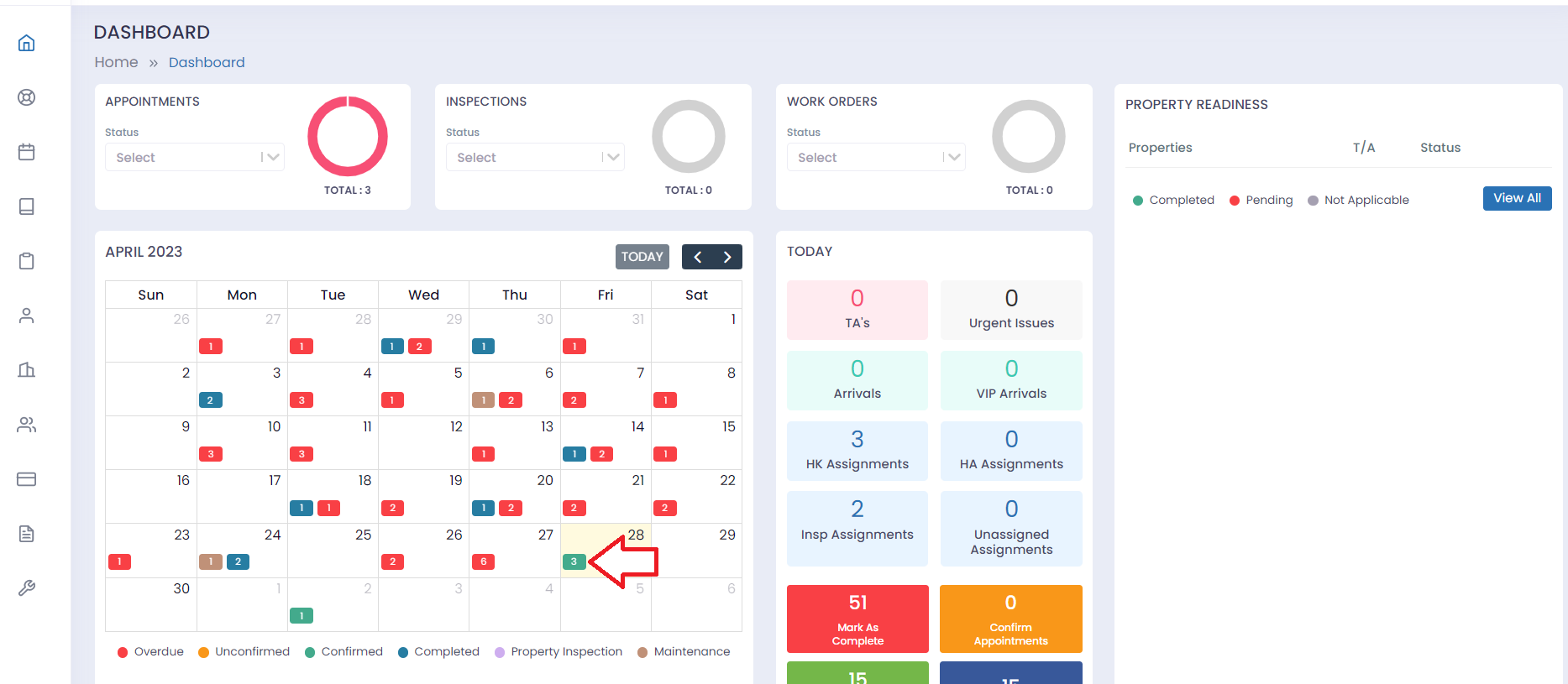The image size is (1568, 684).
Task: Click the lifebuoy support icon in the sidebar
Action: 27,97
